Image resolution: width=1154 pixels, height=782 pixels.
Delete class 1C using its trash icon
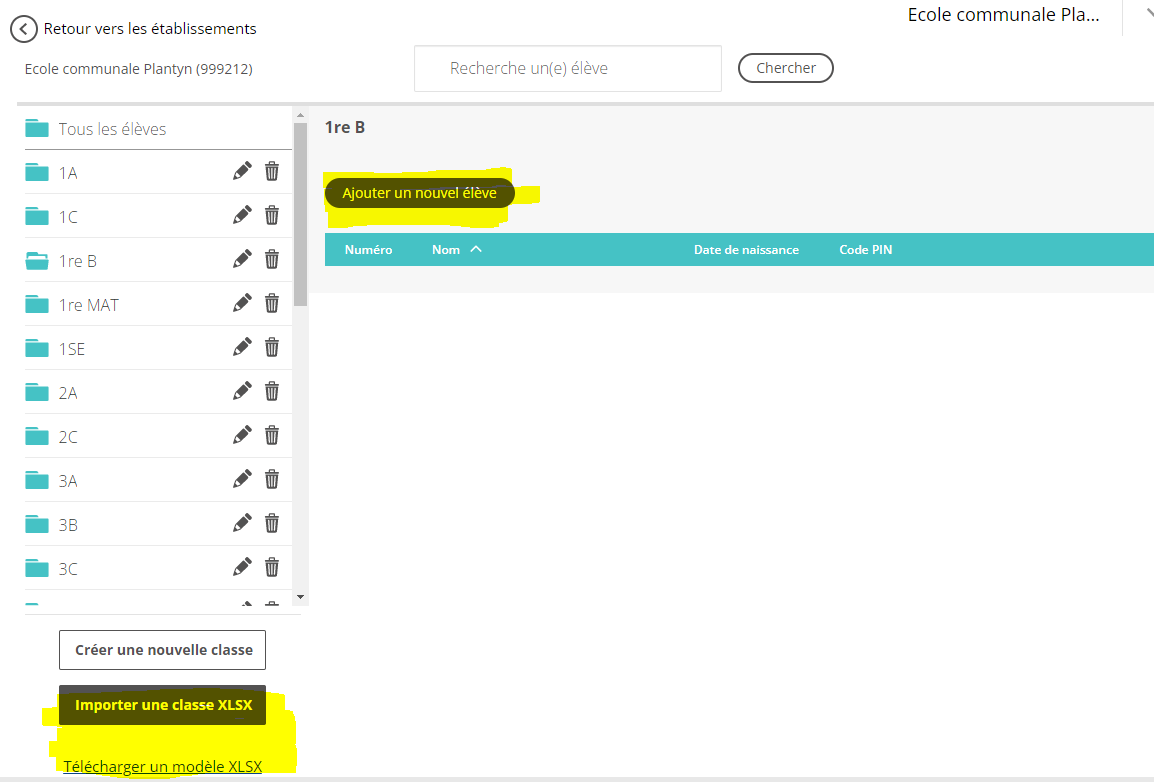point(272,216)
